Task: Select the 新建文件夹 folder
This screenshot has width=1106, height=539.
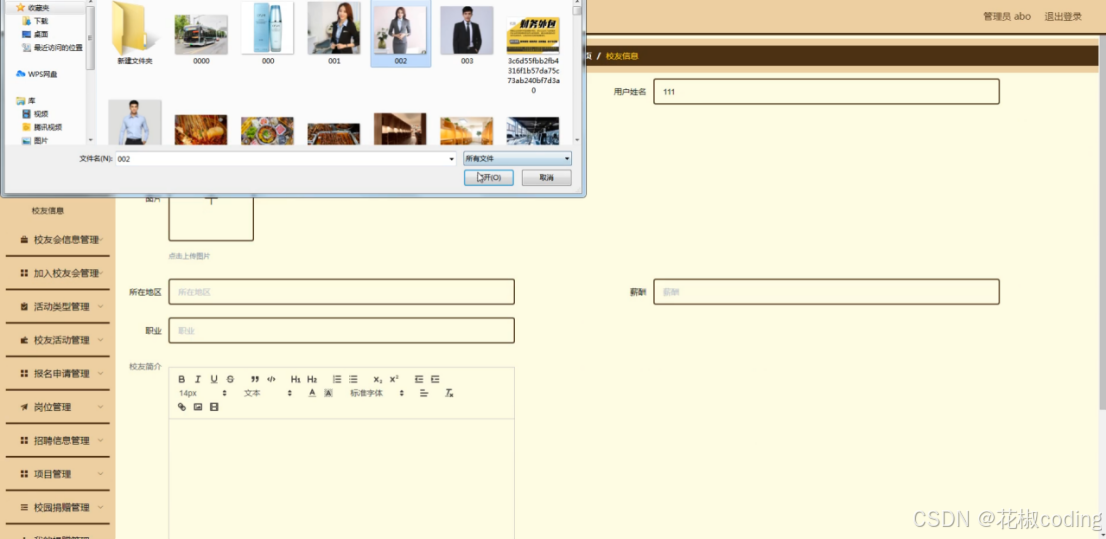Action: tap(135, 34)
